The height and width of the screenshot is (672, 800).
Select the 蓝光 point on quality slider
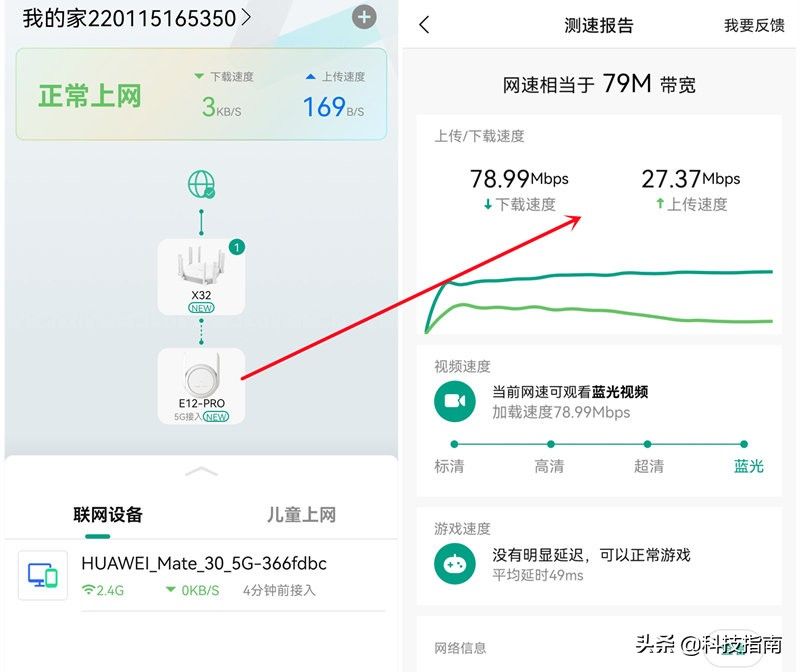tap(744, 444)
